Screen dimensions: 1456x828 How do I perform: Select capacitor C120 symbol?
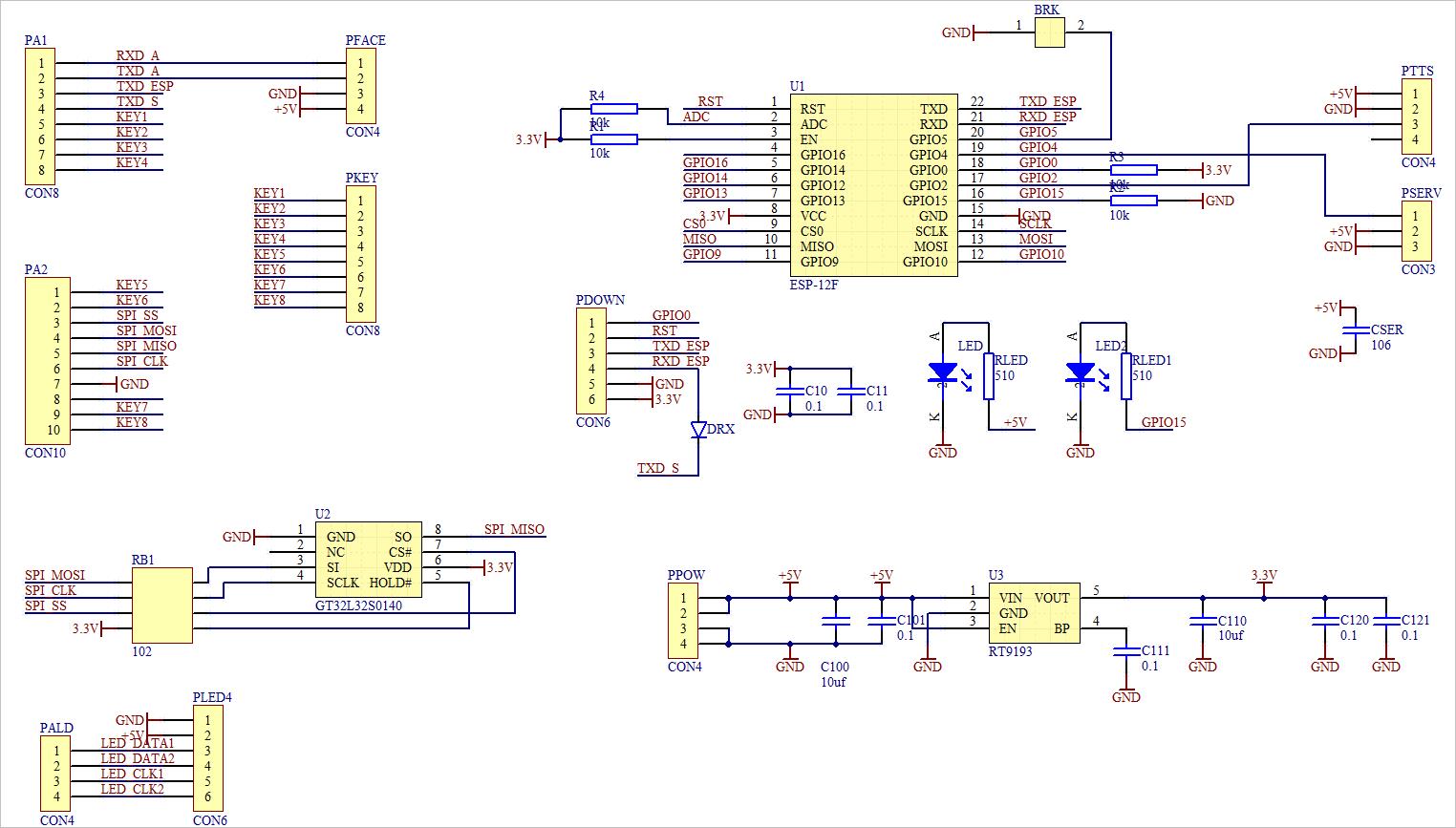(x=1324, y=621)
